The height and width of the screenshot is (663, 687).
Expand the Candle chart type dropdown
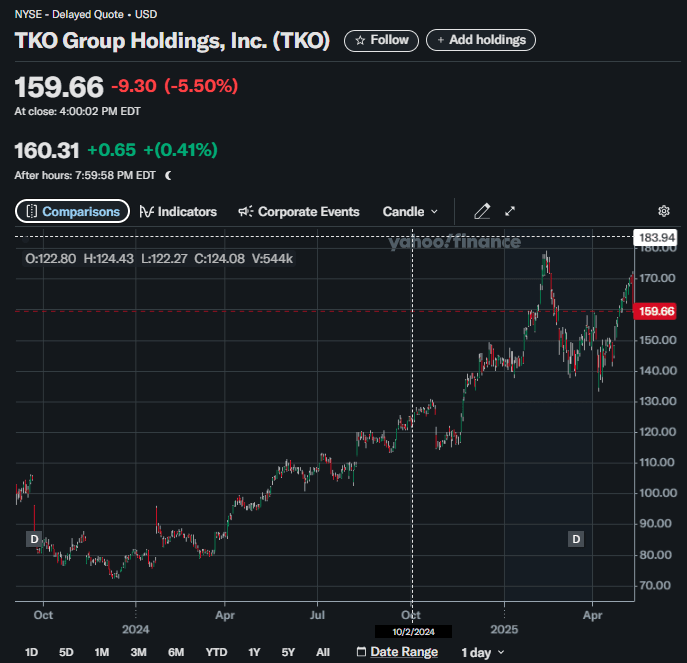[410, 211]
